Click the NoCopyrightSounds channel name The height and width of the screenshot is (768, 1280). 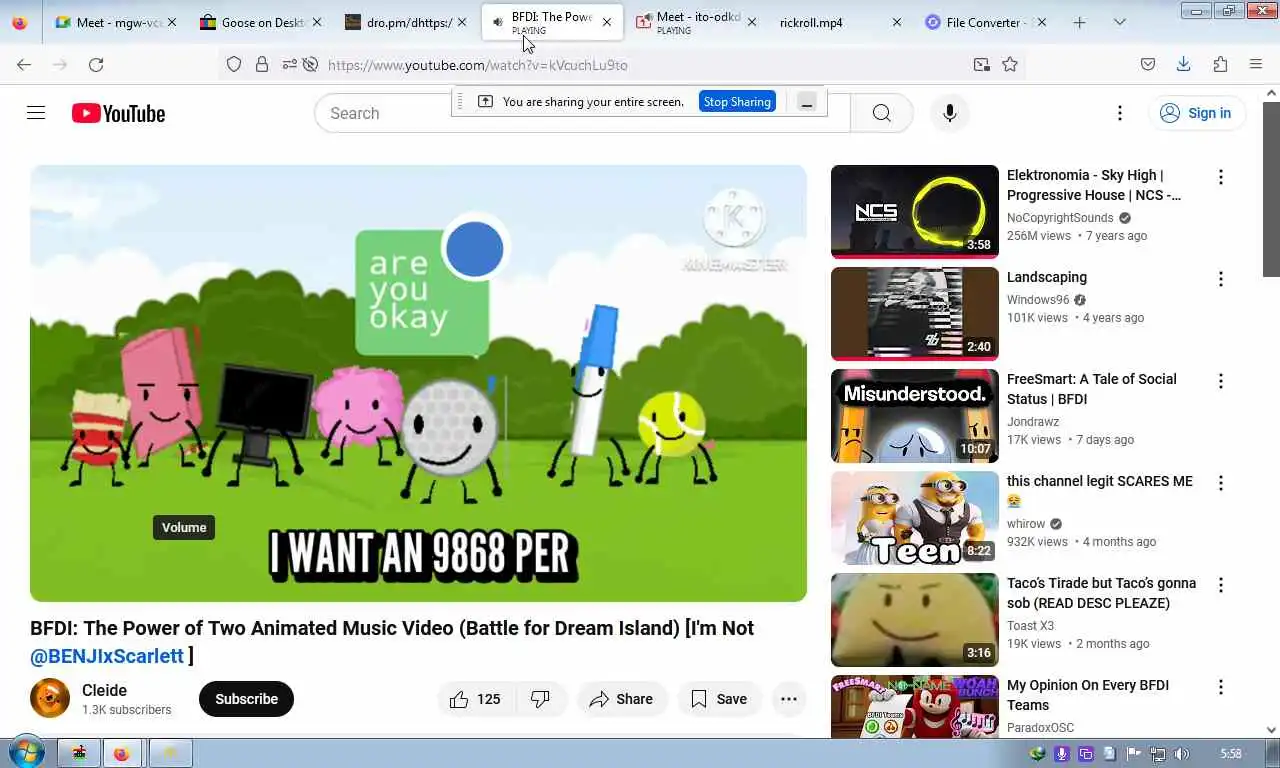(1060, 218)
